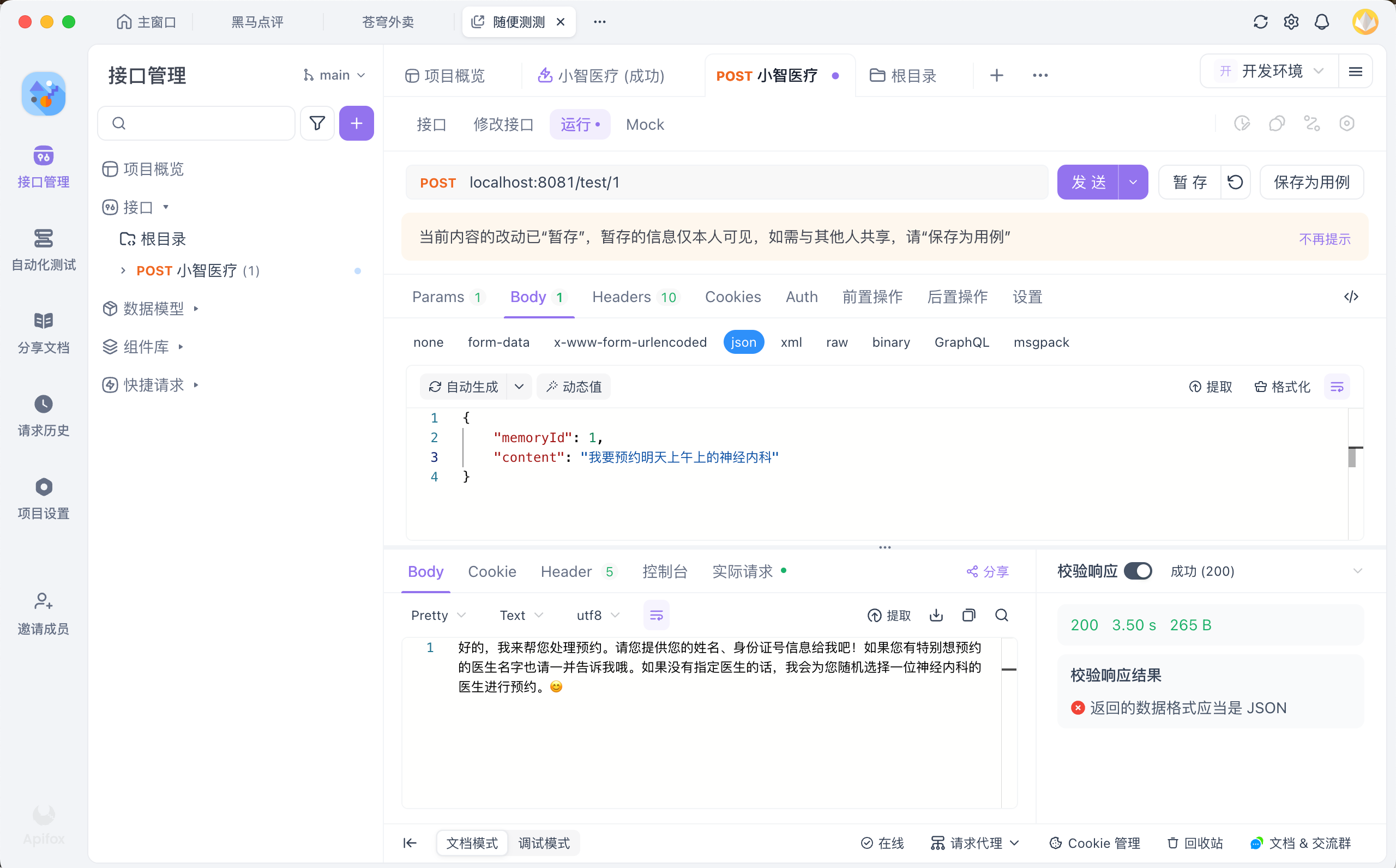Screen dimensions: 1396x868
Task: Click the 发送 send button
Action: point(1088,183)
